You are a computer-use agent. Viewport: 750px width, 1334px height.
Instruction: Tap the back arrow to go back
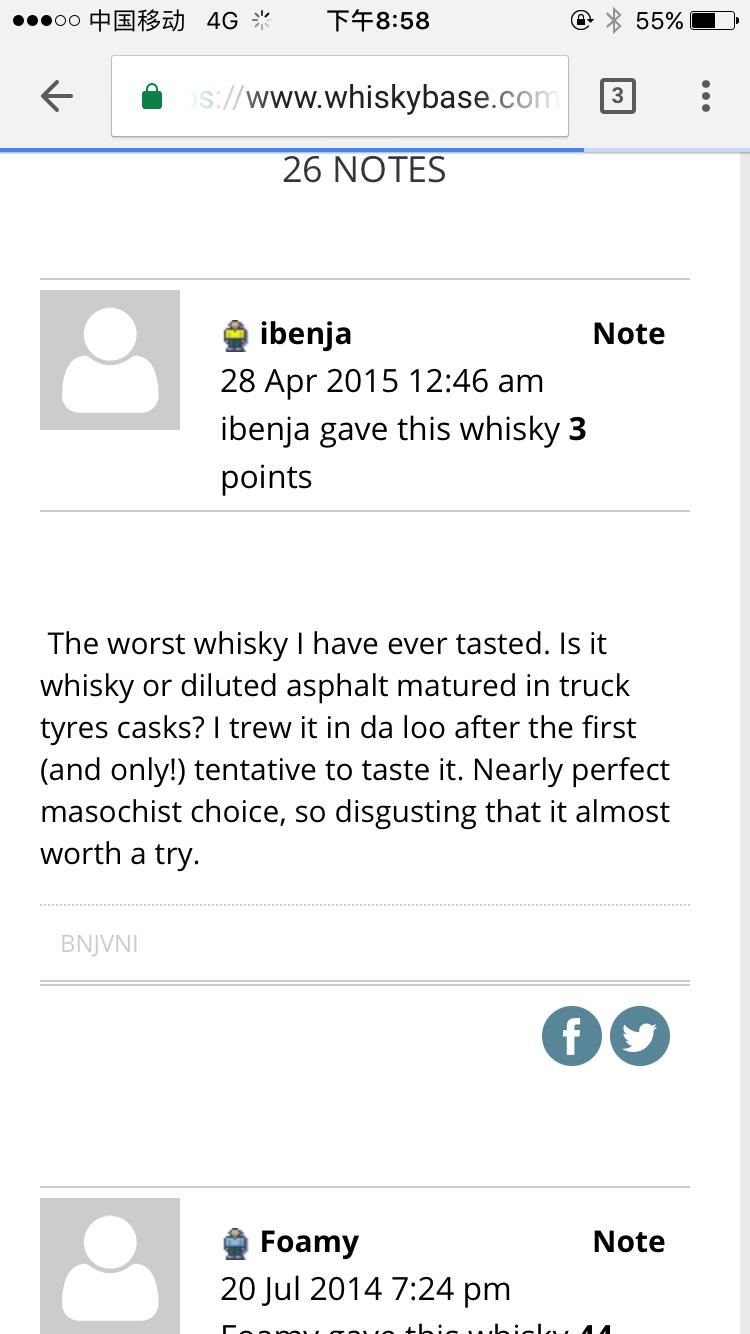(57, 95)
